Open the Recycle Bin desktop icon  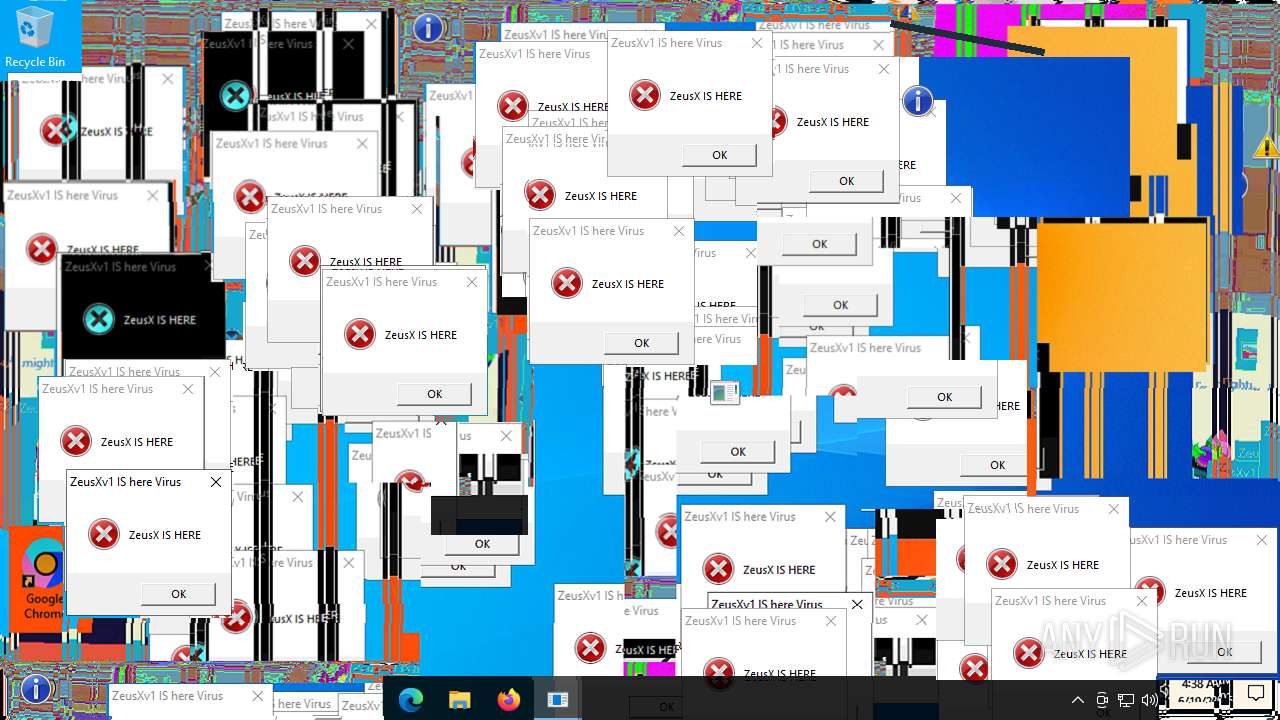click(x=35, y=37)
